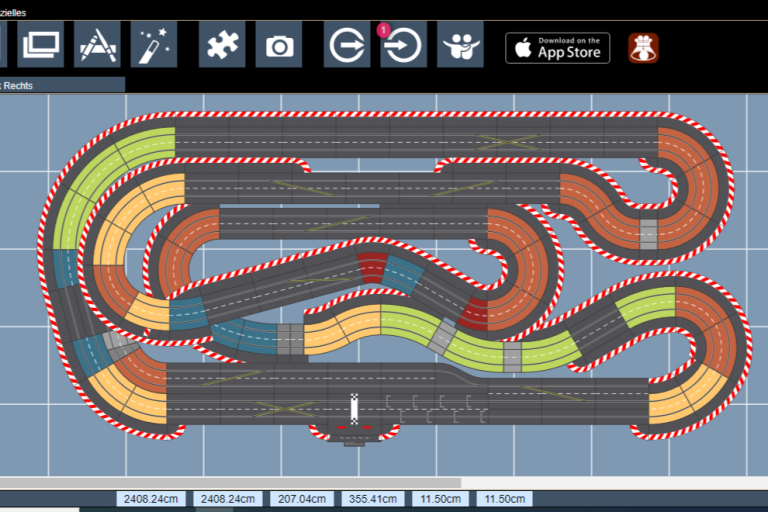Viewport: 768px width, 512px height.
Task: Open the community friends icon
Action: pos(460,45)
